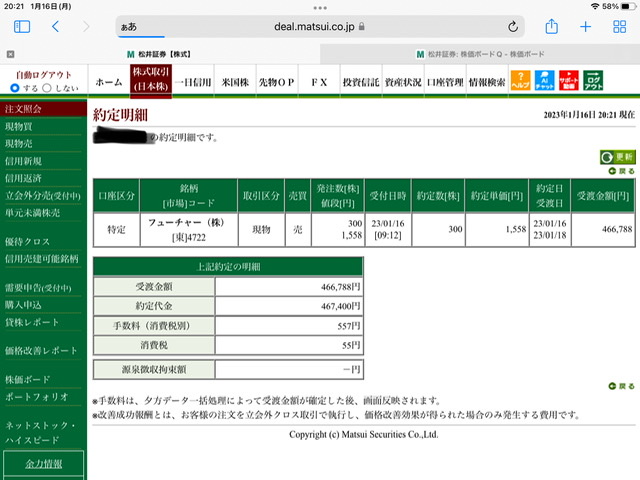Open the red サポート動画 icon
Screen dimensions: 640x480
click(x=569, y=80)
